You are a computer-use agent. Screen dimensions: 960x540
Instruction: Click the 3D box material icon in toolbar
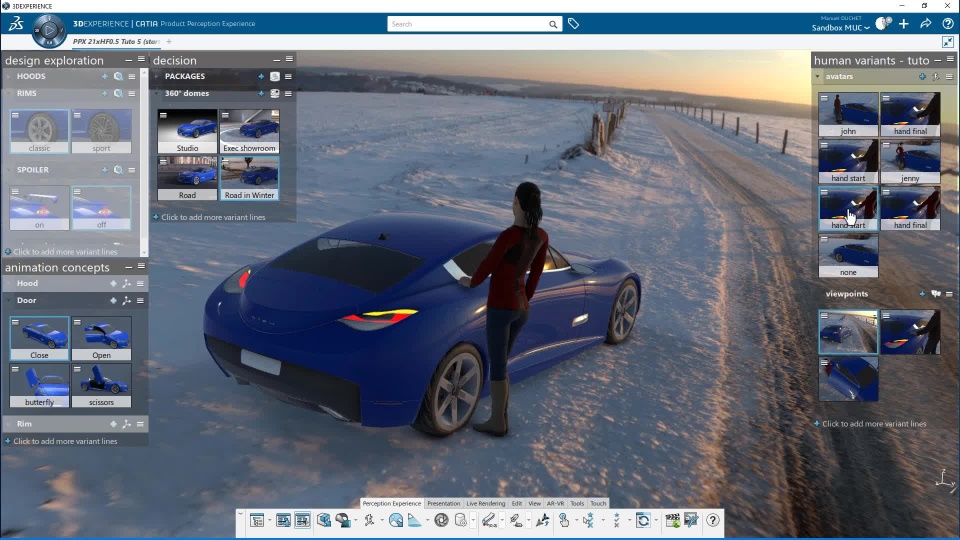[x=324, y=520]
